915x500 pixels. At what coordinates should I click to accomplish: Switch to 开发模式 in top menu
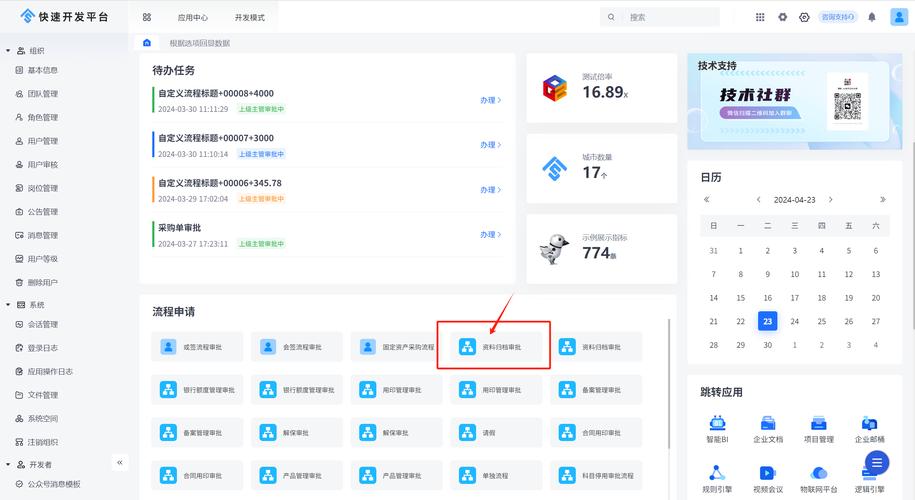click(x=249, y=18)
